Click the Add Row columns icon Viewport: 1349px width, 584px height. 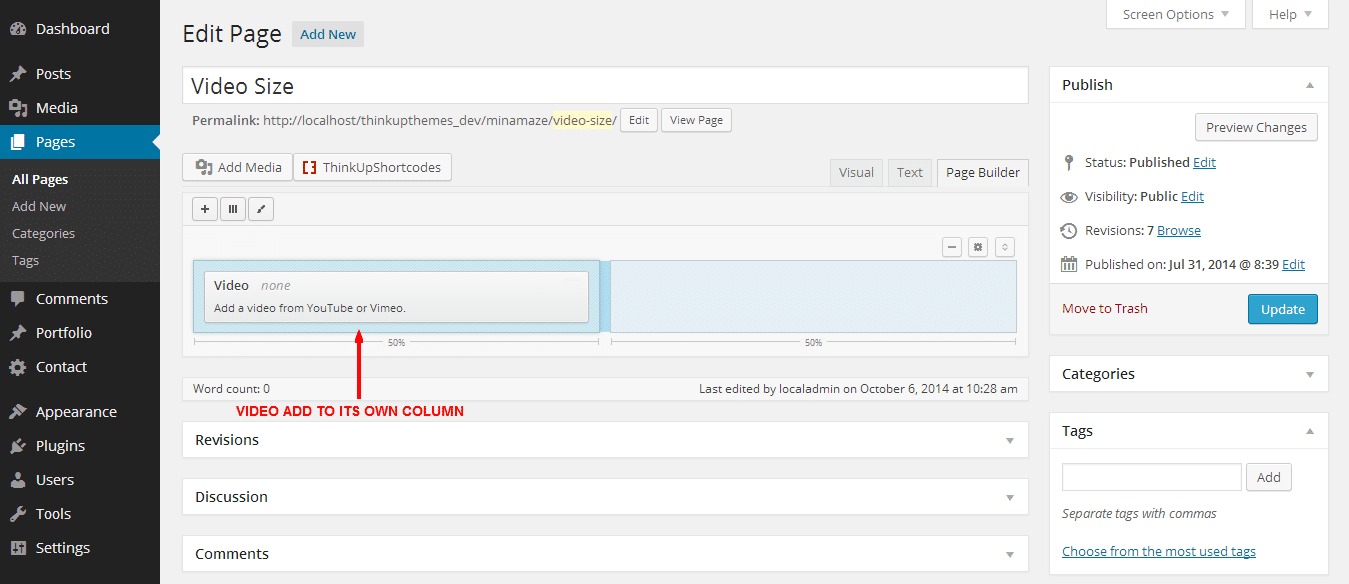[233, 209]
